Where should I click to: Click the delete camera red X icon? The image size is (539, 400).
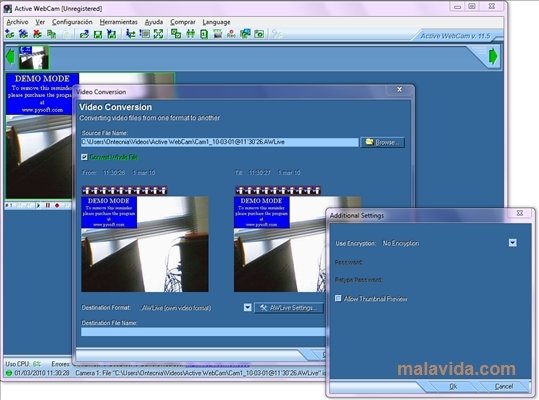click(37, 34)
